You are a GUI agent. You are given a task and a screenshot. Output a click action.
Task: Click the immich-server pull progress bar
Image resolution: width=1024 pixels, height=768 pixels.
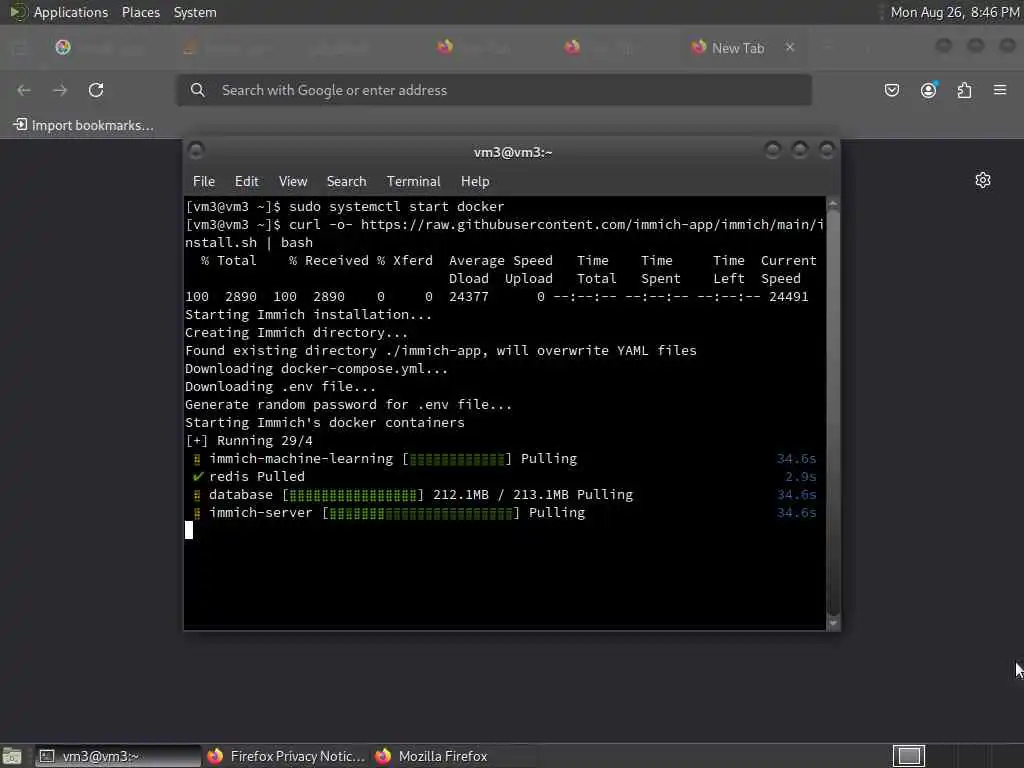pos(421,513)
